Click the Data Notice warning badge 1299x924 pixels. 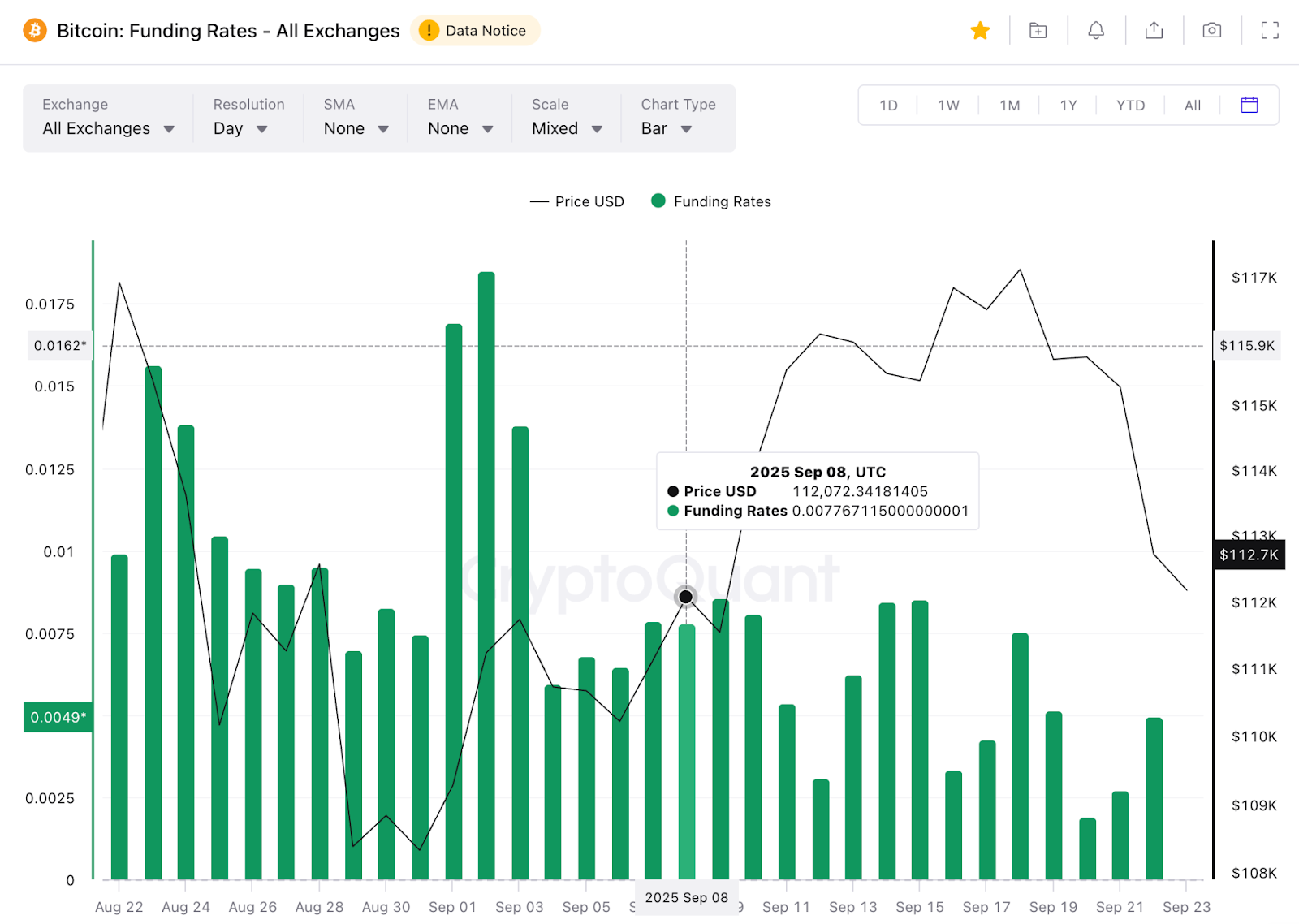475,31
